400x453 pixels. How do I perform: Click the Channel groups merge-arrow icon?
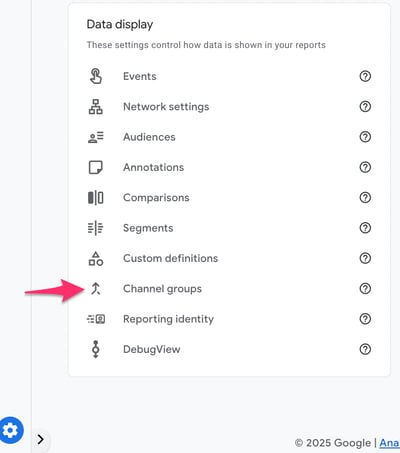[x=96, y=289]
